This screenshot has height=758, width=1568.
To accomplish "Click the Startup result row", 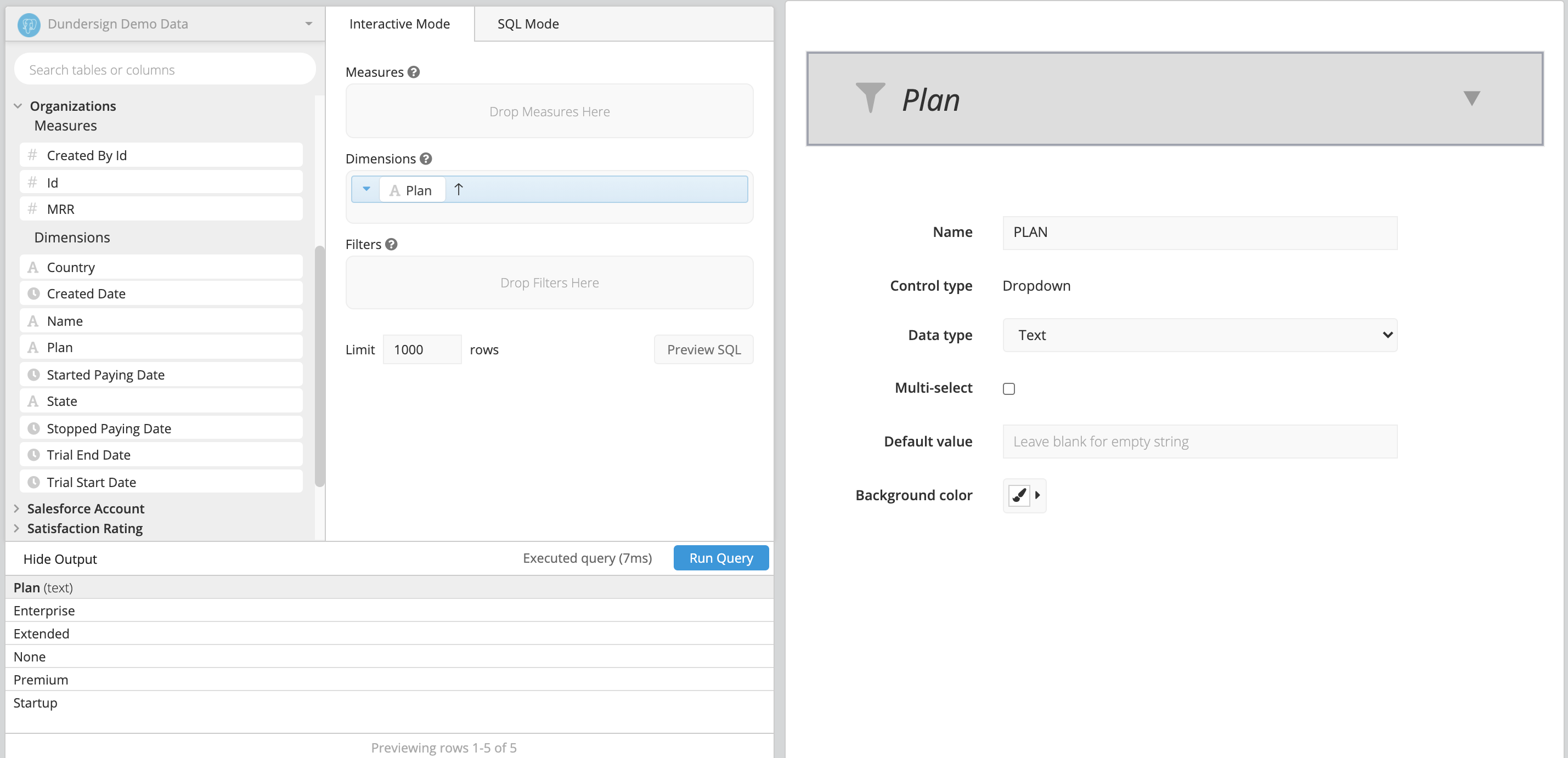I will 390,703.
